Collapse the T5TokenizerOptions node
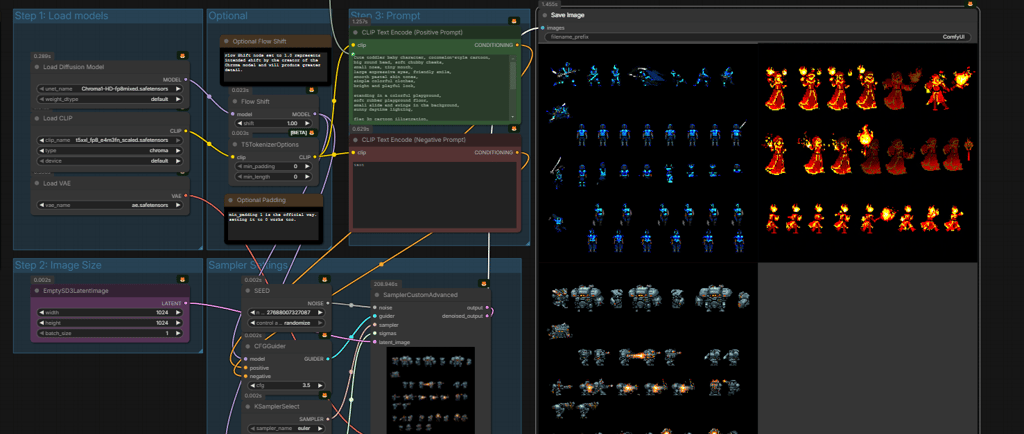The height and width of the screenshot is (434, 1024). point(235,144)
